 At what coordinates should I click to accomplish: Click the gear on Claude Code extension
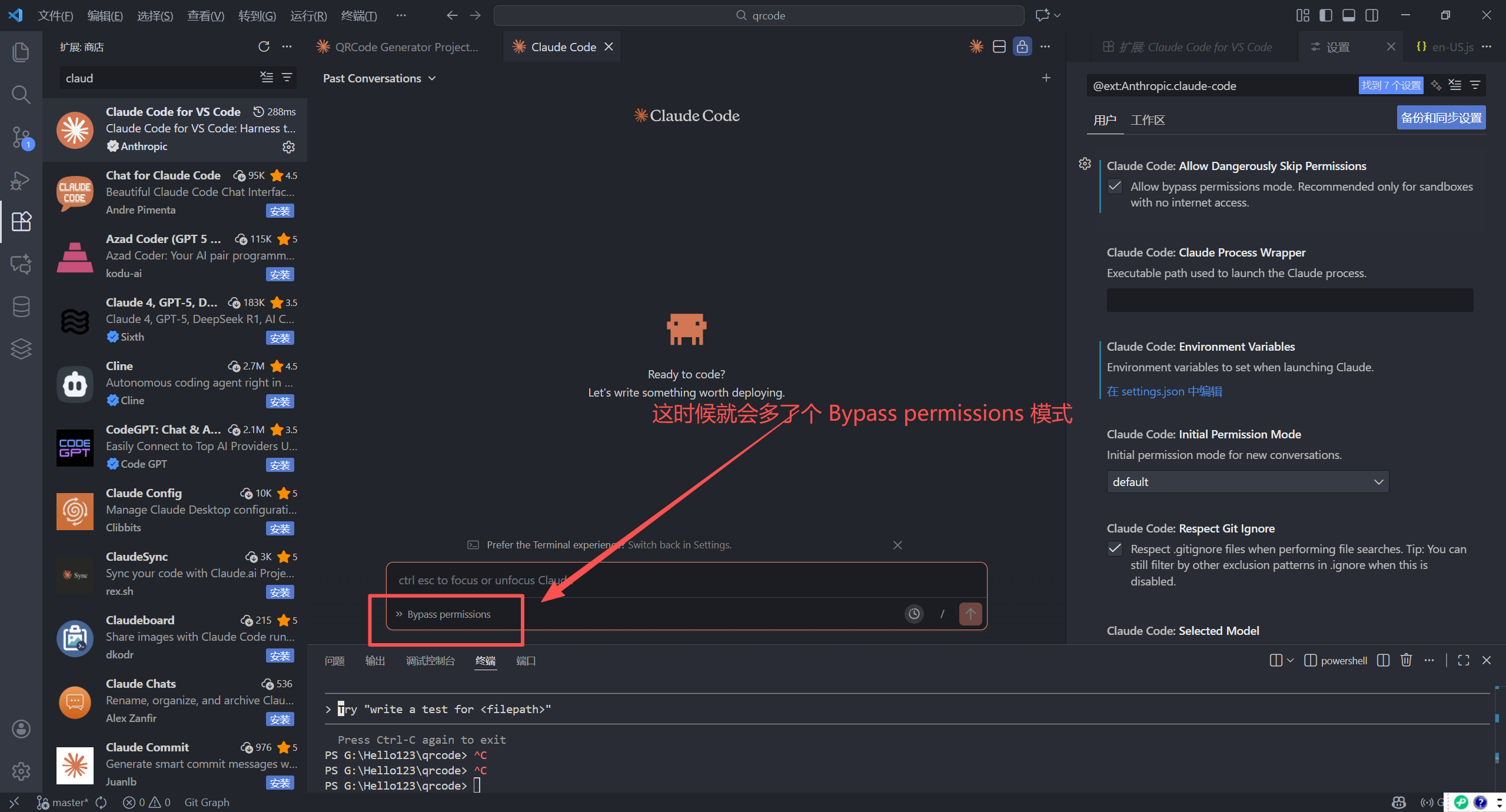tap(288, 147)
